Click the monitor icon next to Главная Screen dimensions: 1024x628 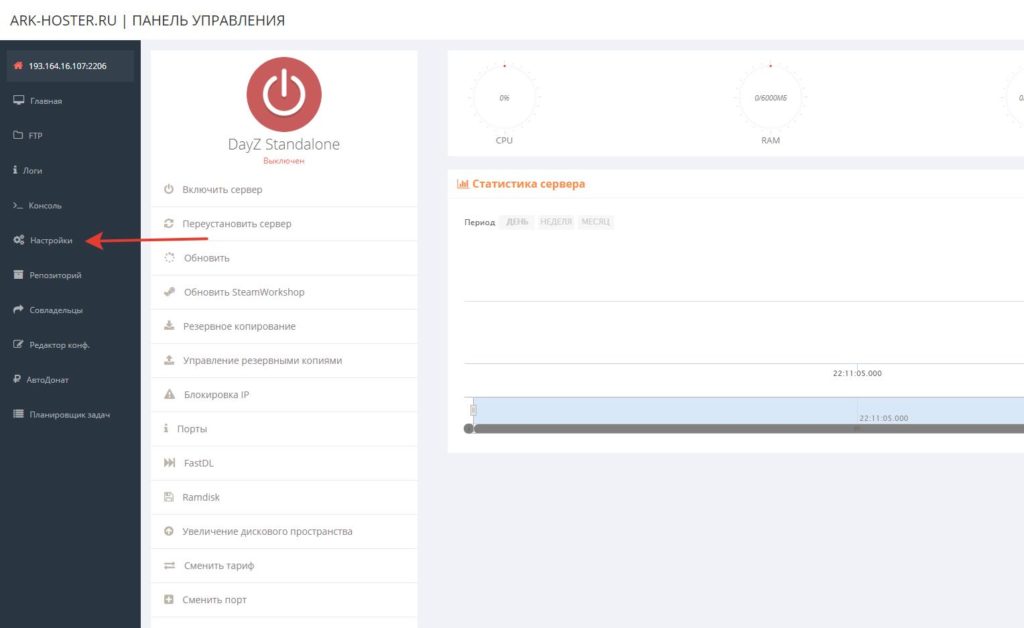tap(18, 101)
